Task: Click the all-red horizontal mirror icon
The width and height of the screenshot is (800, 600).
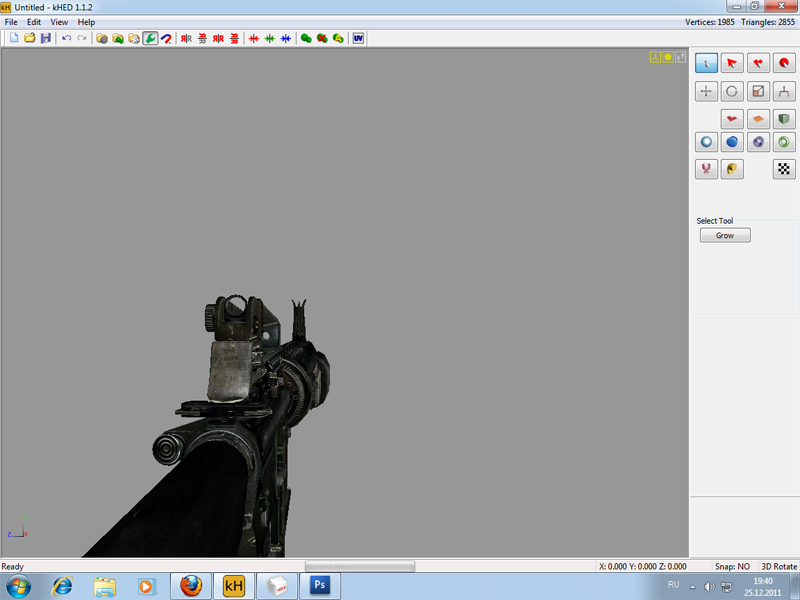Action: (218, 38)
